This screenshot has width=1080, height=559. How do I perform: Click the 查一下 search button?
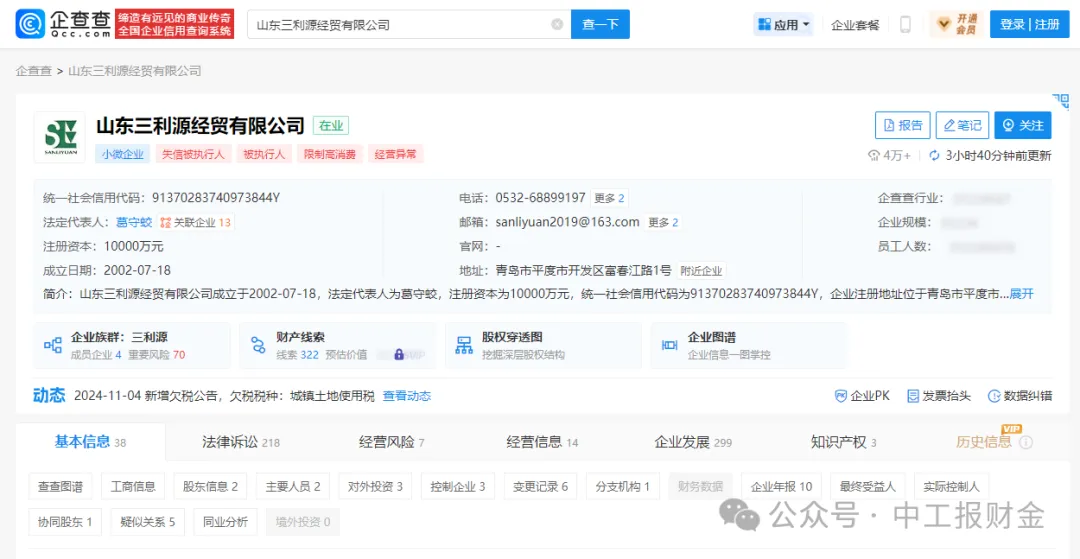(x=601, y=25)
